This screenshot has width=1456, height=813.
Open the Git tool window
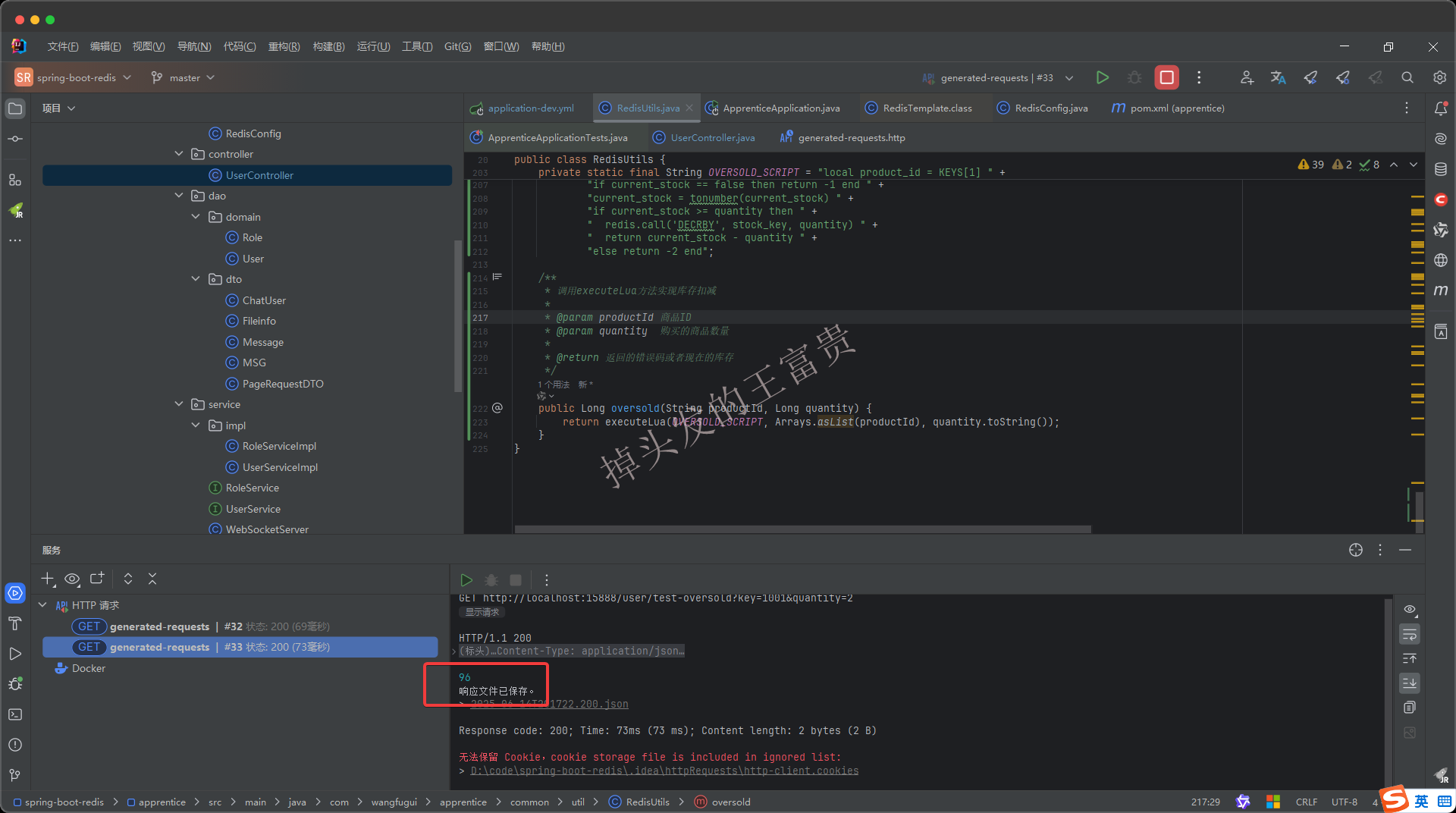(15, 775)
